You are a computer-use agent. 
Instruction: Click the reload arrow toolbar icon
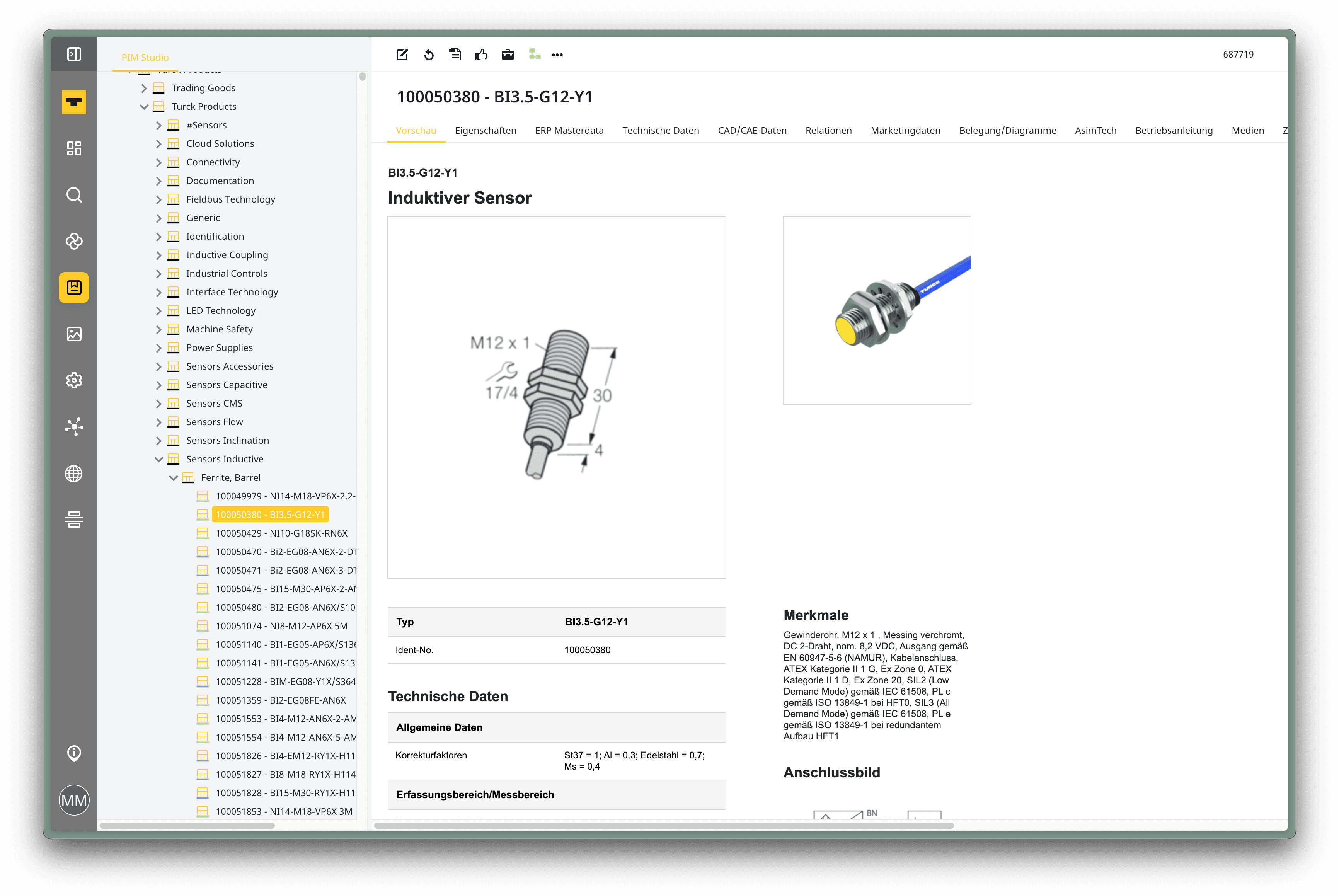pos(429,55)
